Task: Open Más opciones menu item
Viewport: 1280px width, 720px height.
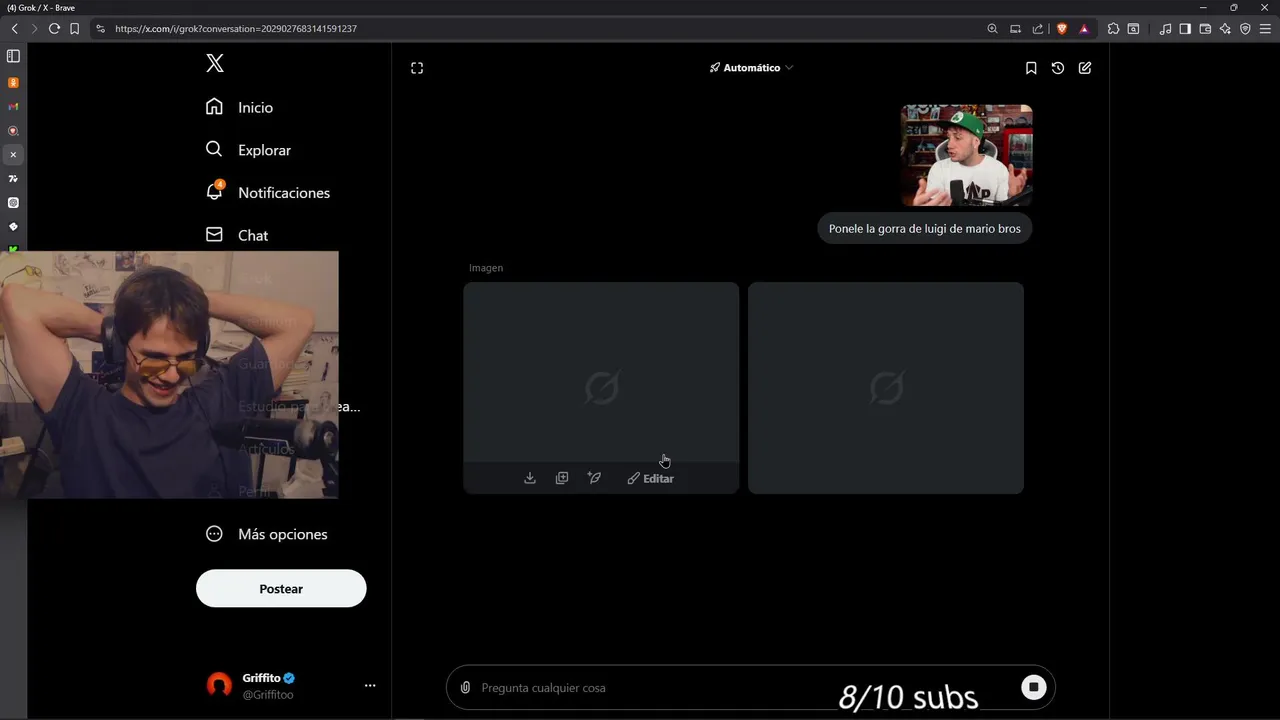Action: click(x=266, y=534)
